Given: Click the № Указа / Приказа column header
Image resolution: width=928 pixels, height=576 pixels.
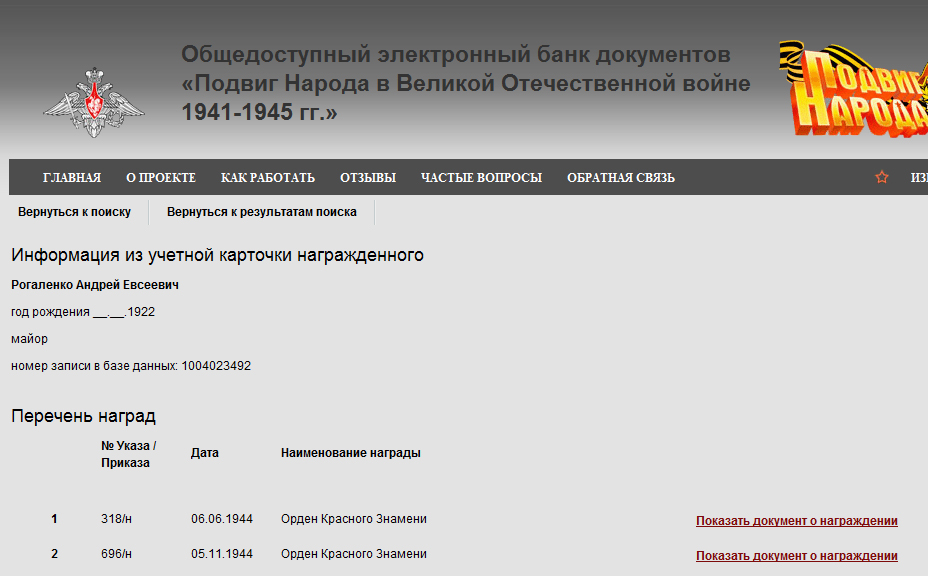Looking at the screenshot, I should [129, 454].
